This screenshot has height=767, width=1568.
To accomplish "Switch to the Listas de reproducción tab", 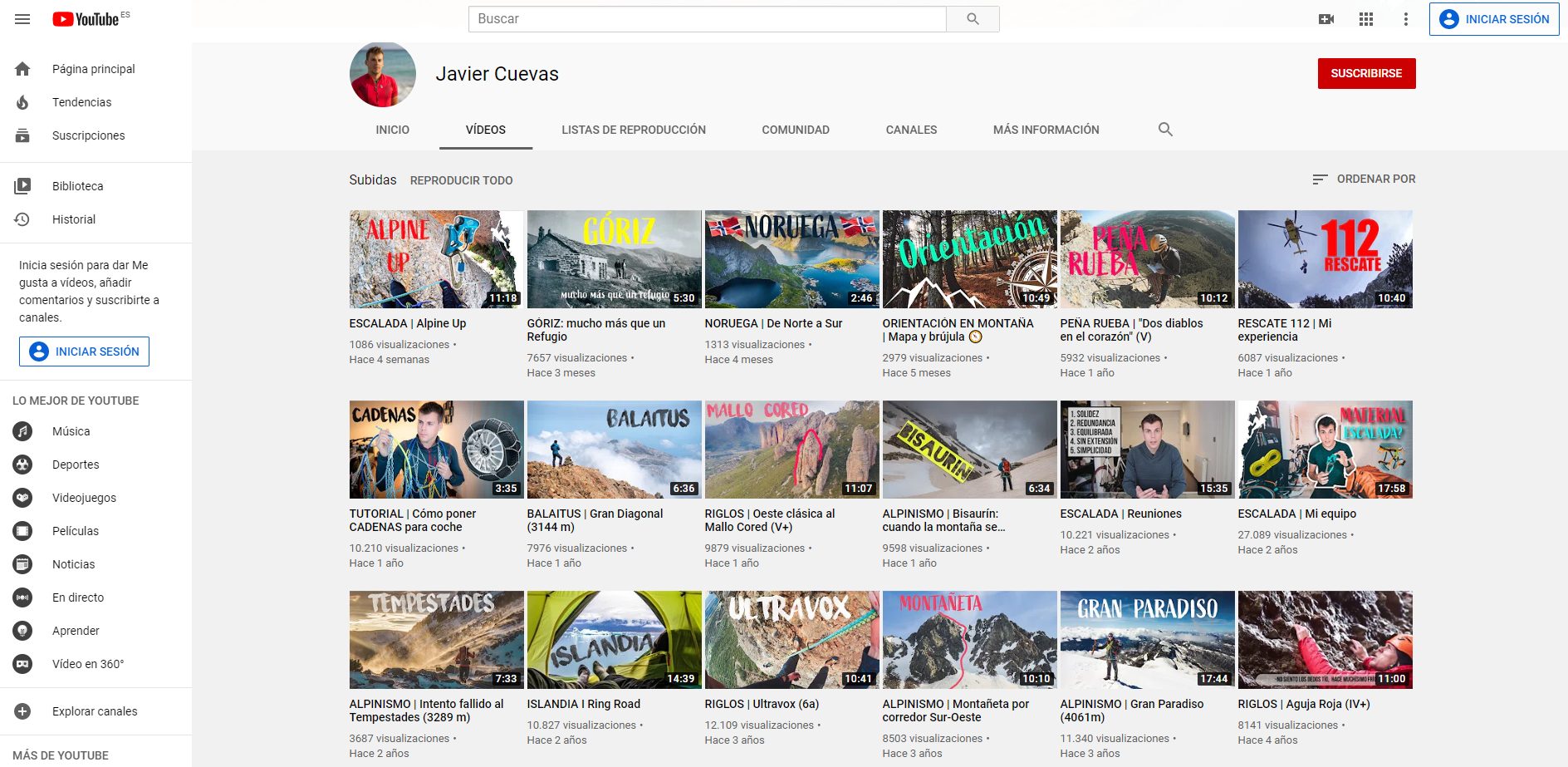I will (633, 130).
